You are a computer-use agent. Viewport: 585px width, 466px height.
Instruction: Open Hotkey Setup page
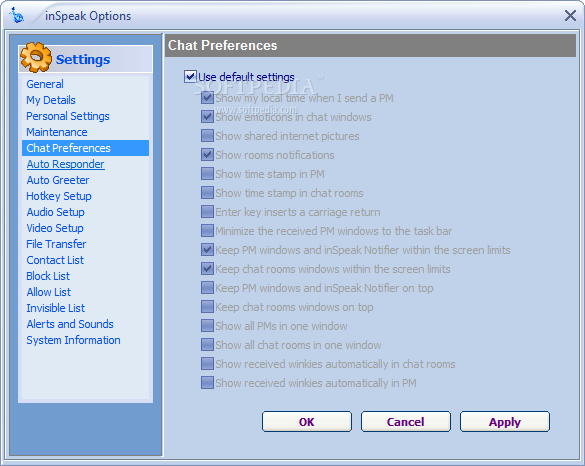point(59,196)
